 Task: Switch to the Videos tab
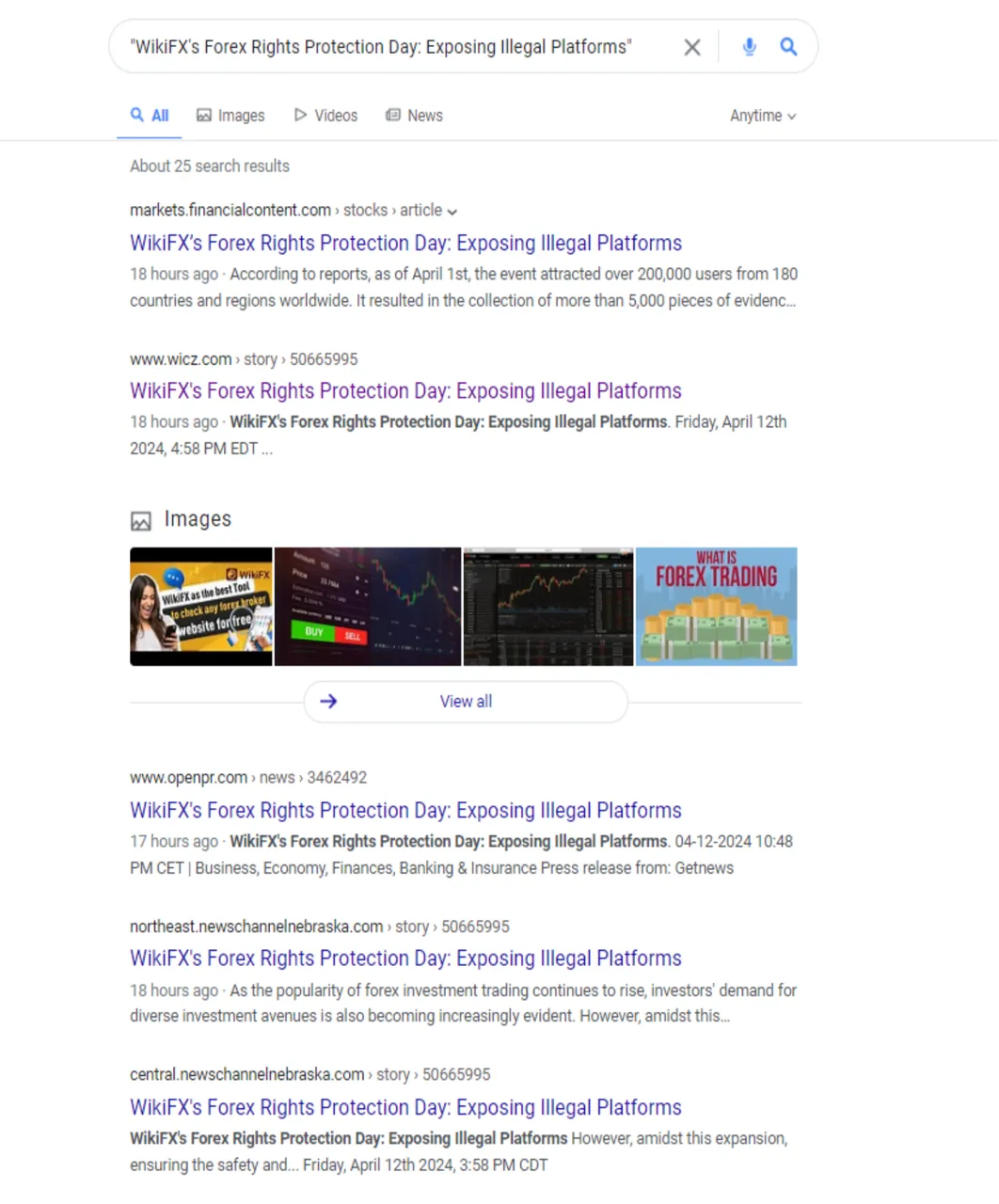pos(325,116)
